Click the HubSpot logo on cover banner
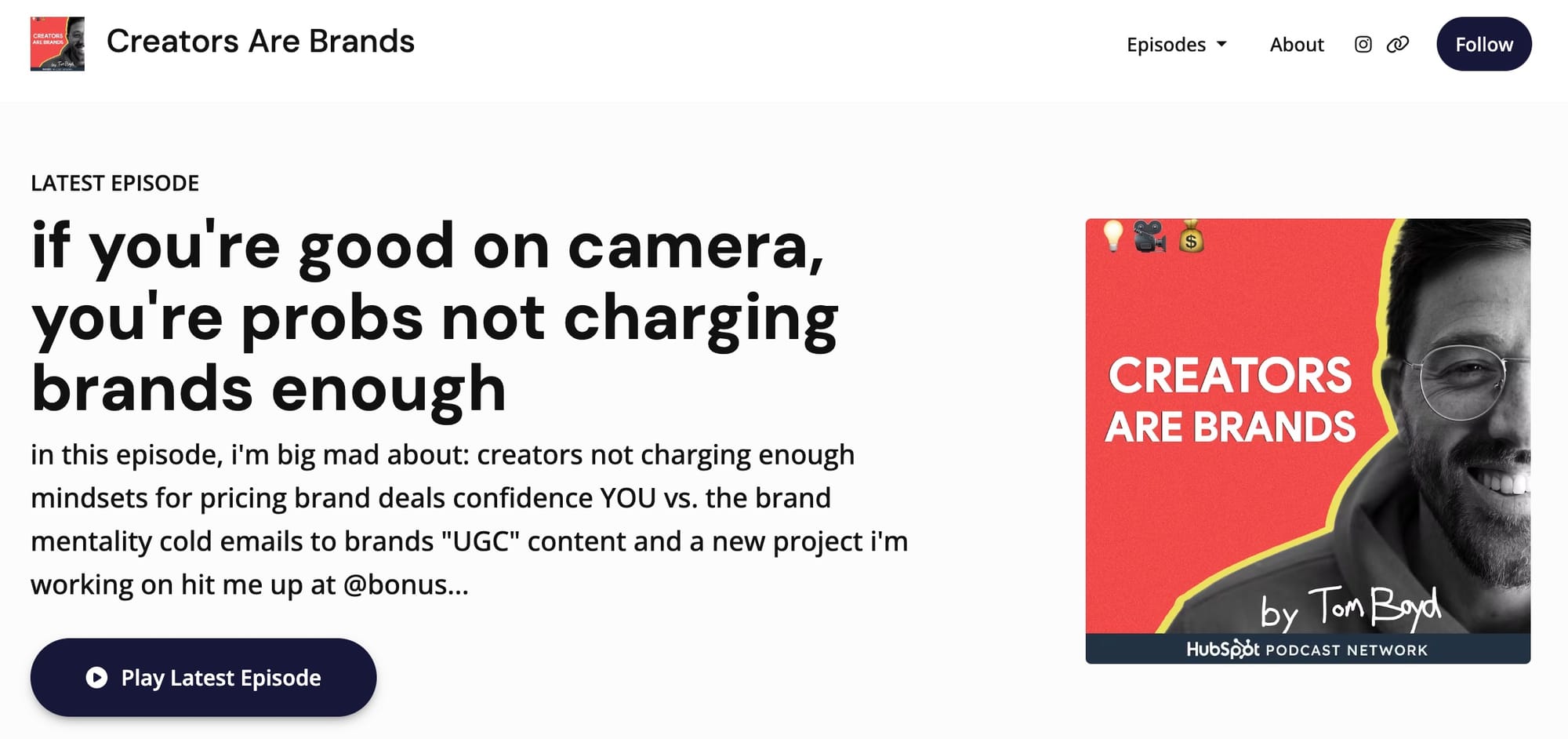Image resolution: width=1568 pixels, height=739 pixels. 1222,650
